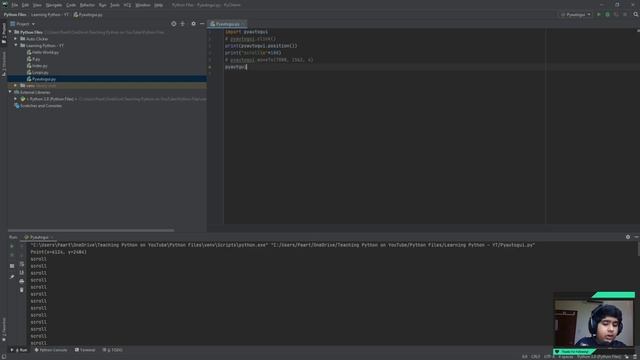Viewport: 640px width, 360px height.
Task: Click the clear all trash icon in Run console
Action: tap(22, 290)
